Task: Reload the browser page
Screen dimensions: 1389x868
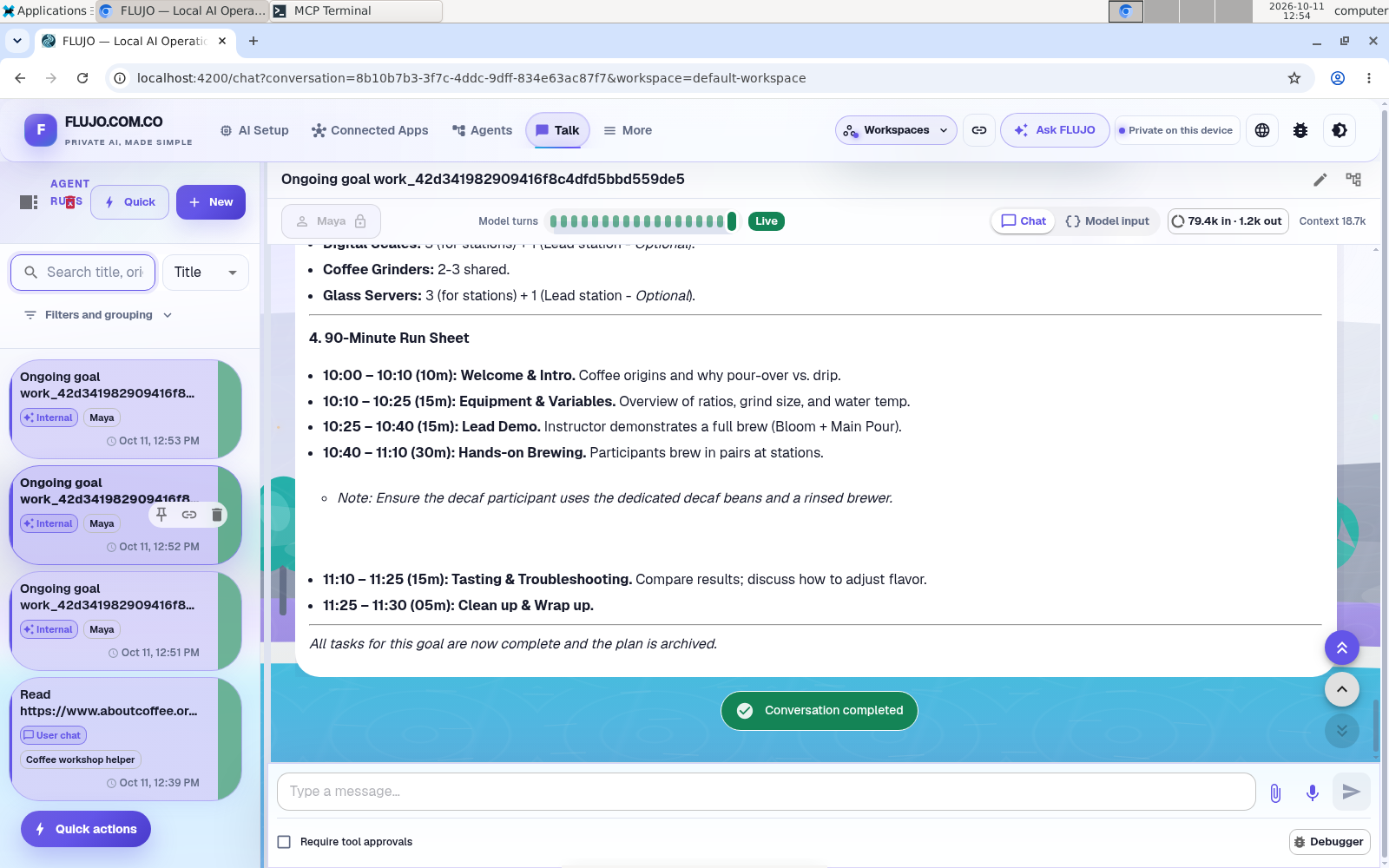Action: 82,78
